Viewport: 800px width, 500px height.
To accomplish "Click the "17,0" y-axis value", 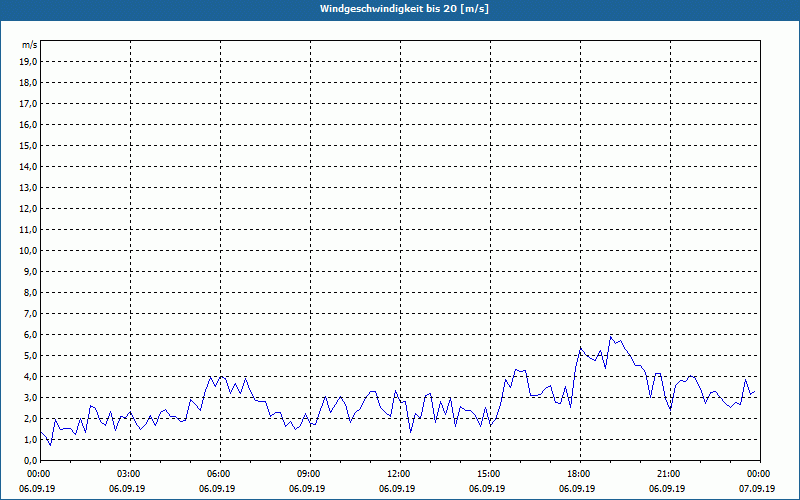I will coord(28,104).
